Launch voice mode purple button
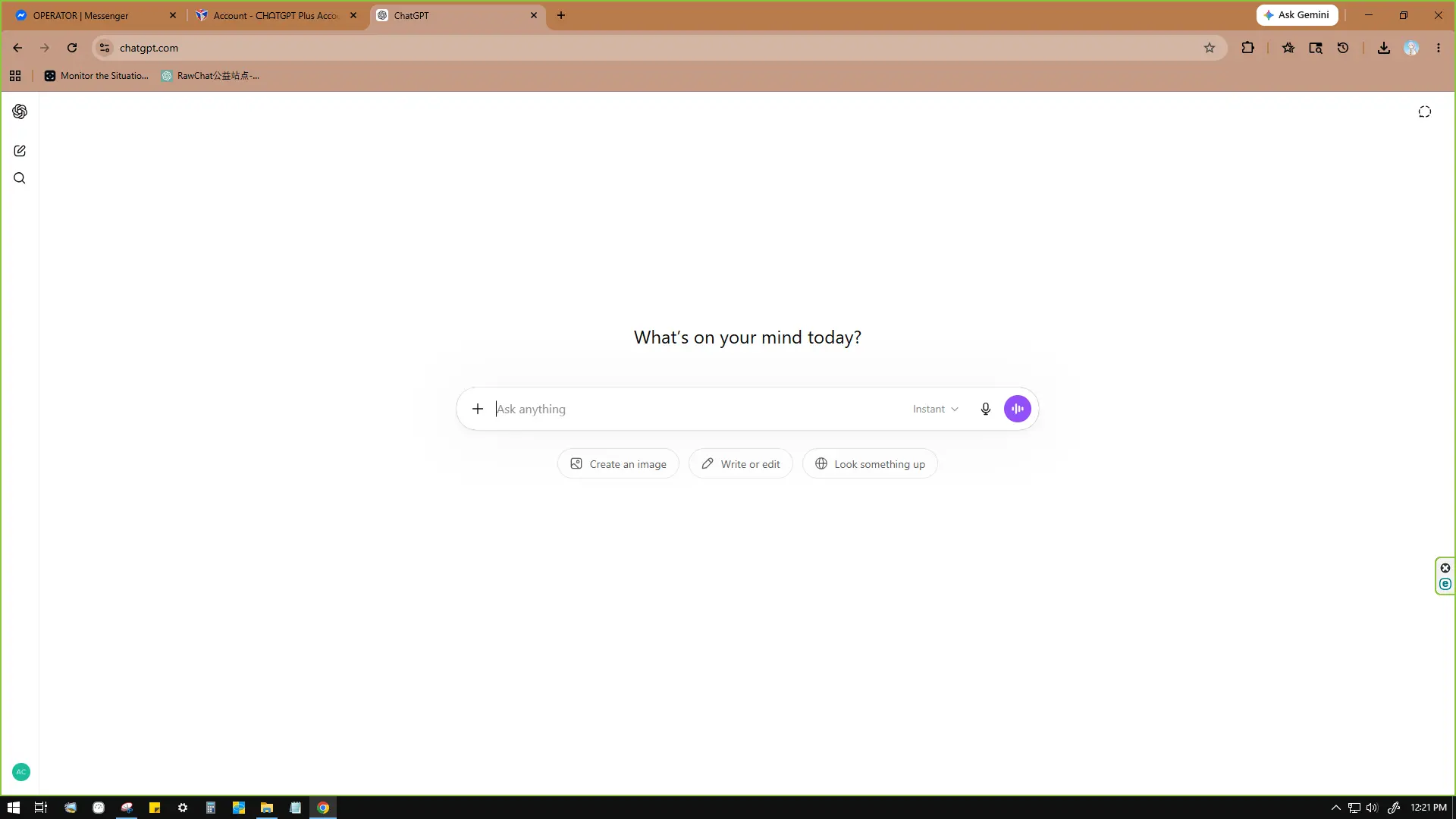 [1018, 409]
